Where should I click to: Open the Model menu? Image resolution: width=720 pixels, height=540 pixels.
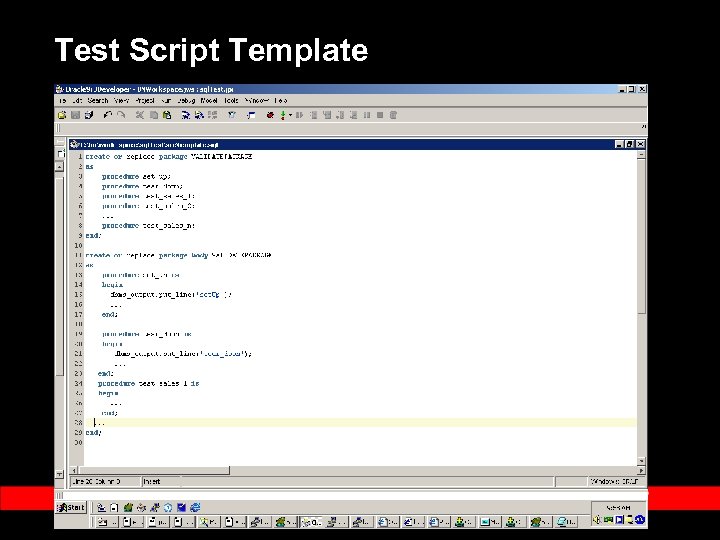[x=209, y=101]
